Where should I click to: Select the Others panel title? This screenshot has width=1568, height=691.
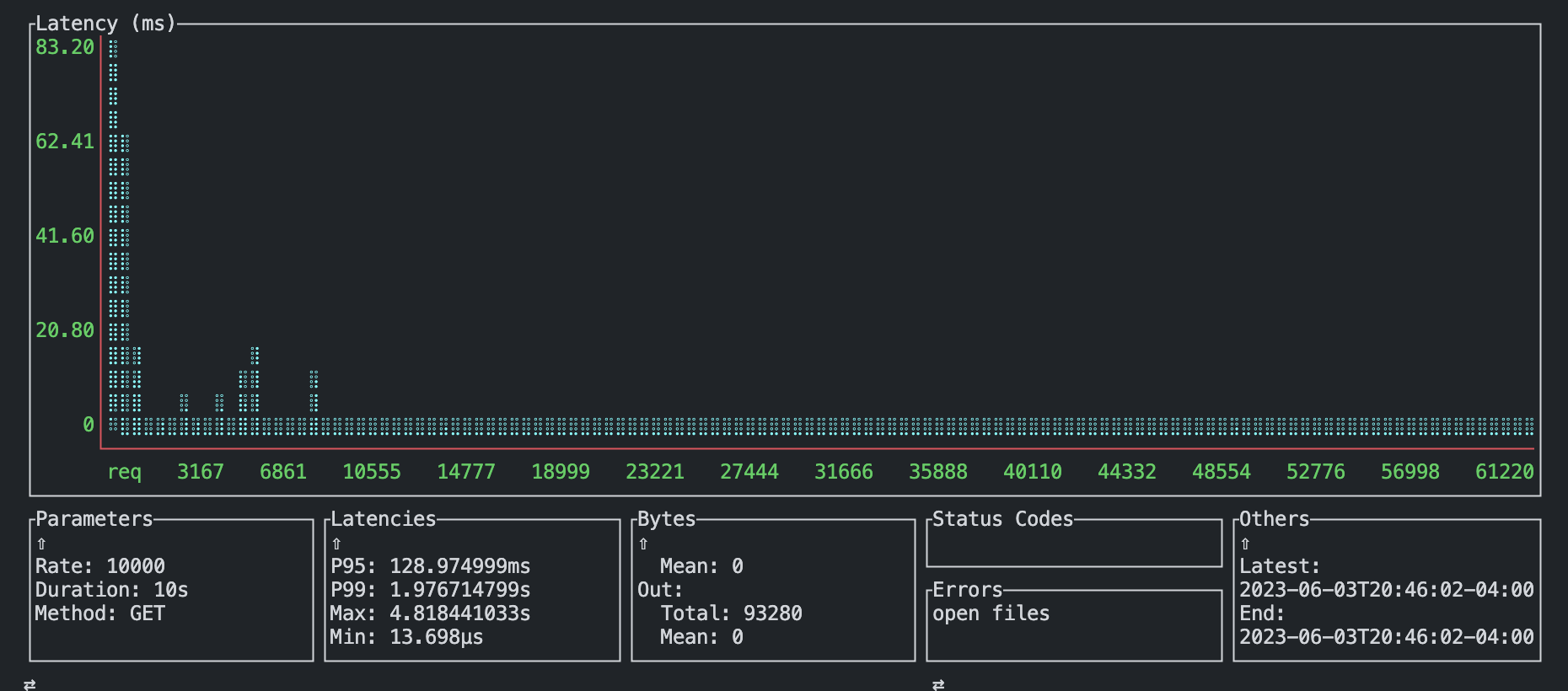click(1275, 519)
